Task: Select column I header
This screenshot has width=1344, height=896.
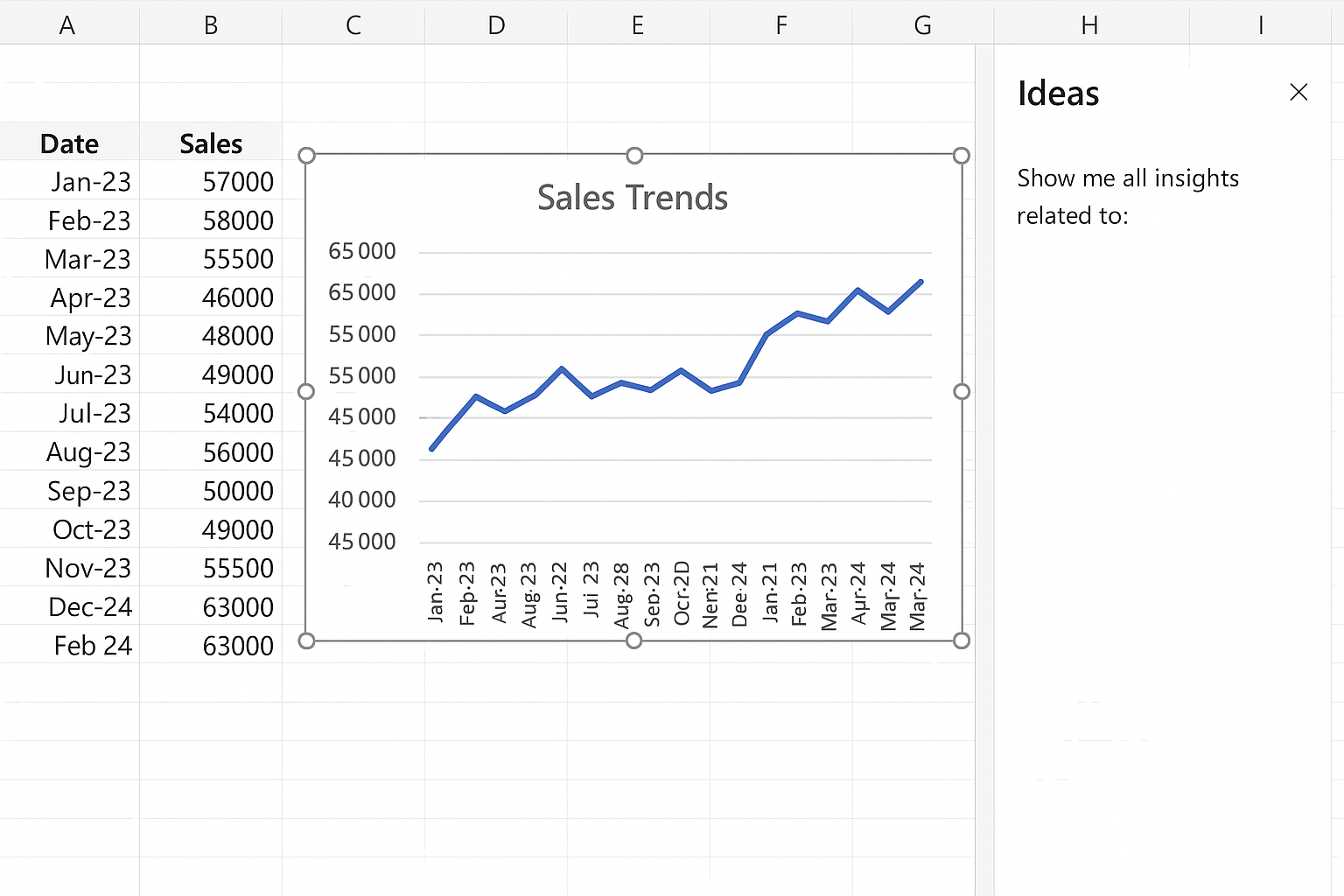Action: coord(1261,25)
